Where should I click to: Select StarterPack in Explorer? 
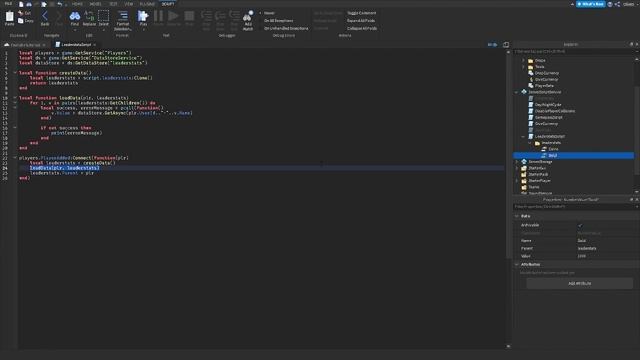pos(538,174)
